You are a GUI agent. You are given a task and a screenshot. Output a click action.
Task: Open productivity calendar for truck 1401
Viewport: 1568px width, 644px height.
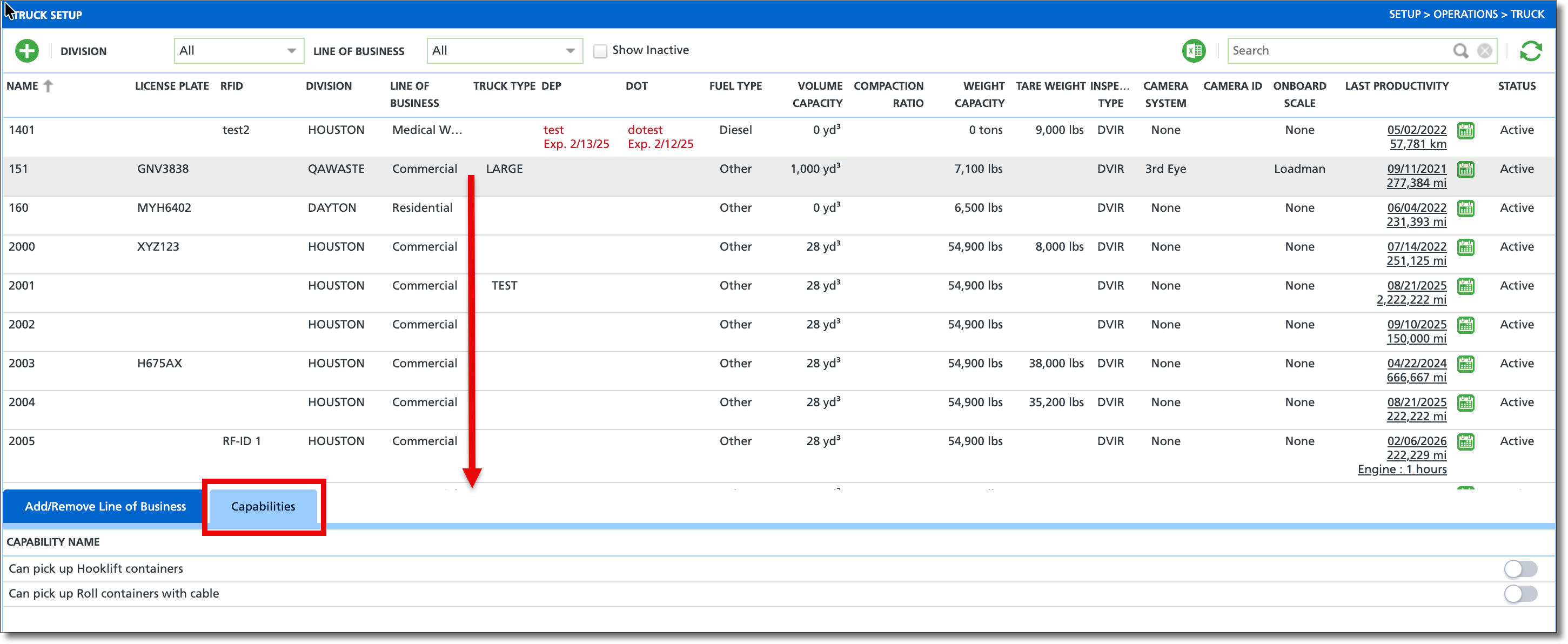[1466, 131]
